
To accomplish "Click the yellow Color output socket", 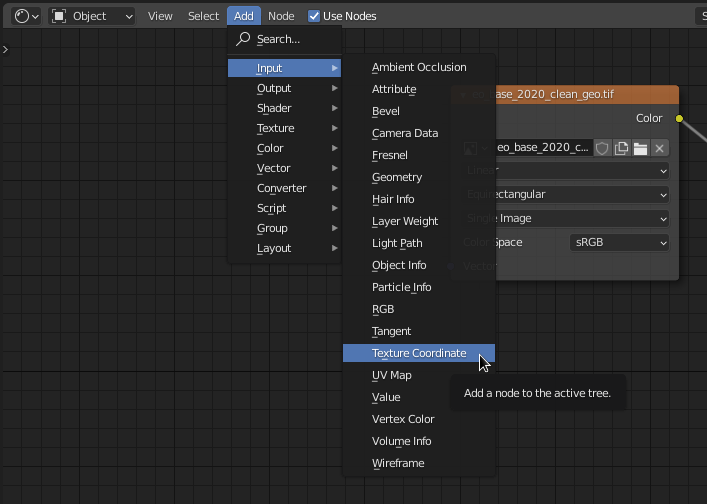I will [679, 119].
